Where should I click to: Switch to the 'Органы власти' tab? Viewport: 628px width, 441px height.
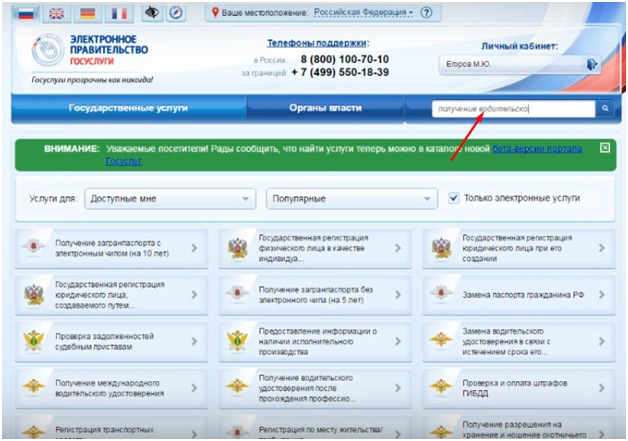[326, 108]
